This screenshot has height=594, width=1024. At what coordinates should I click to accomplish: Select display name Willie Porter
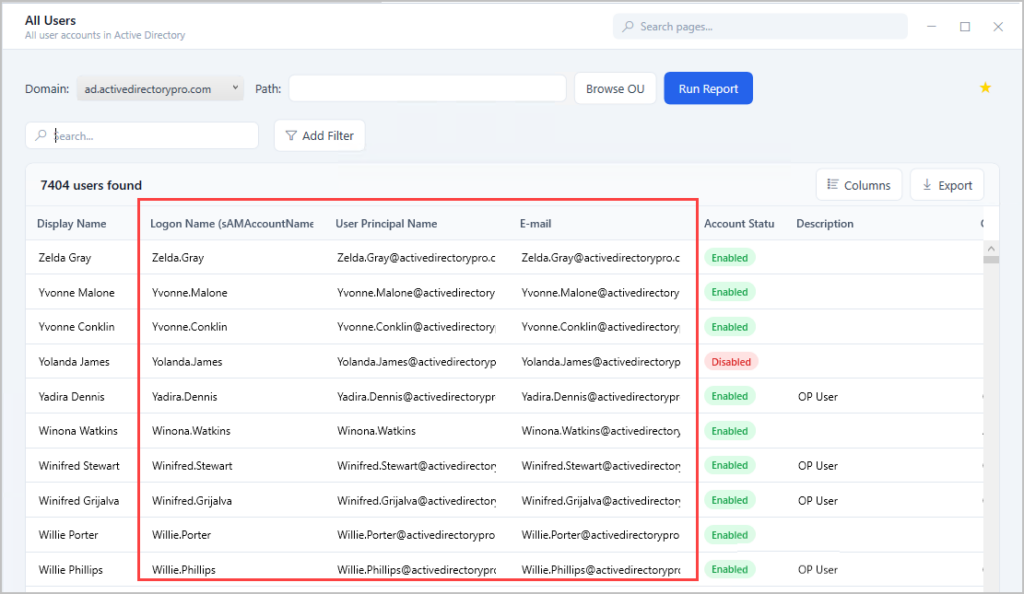(x=68, y=535)
